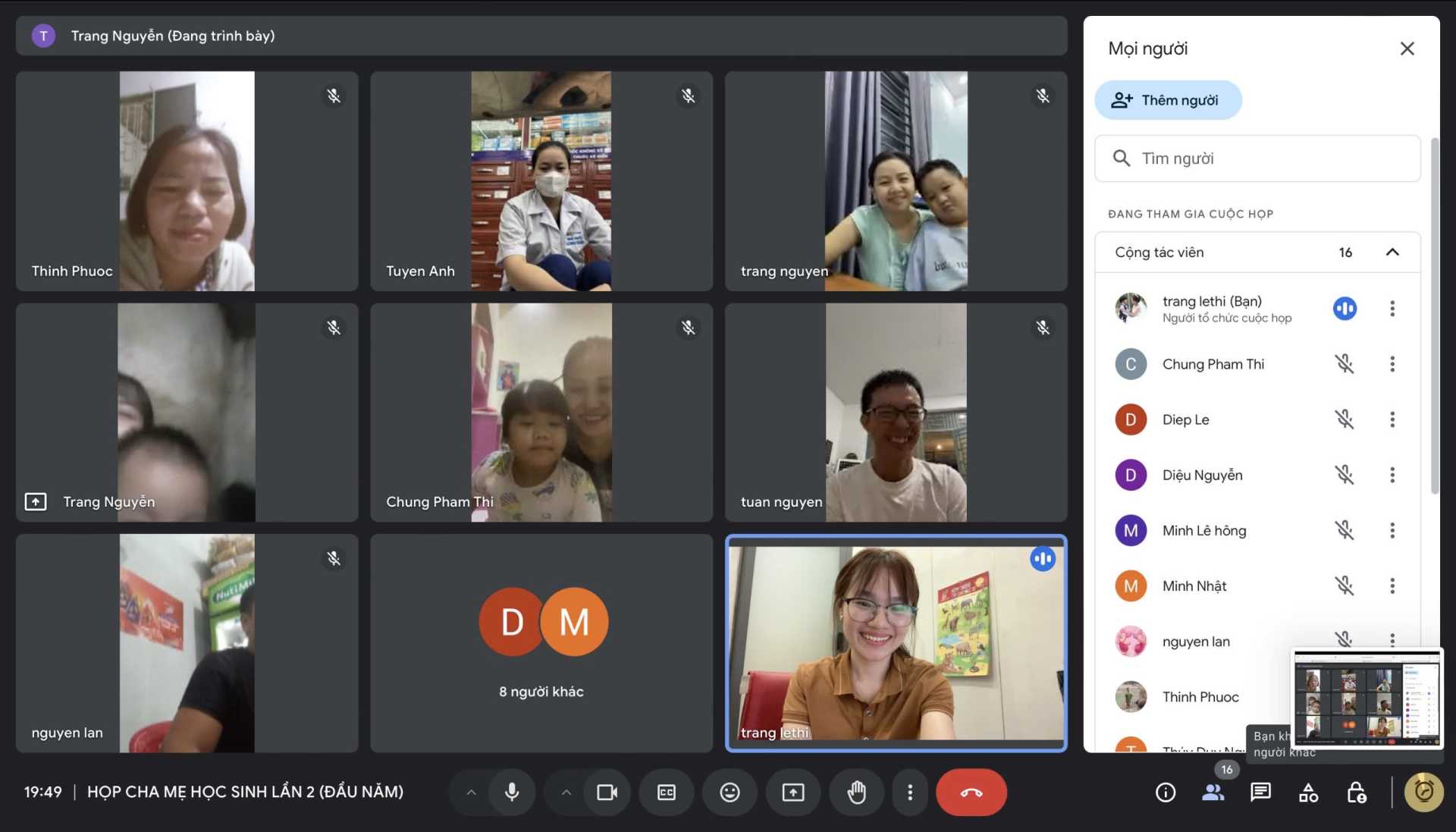Toggle closed captions CC button

point(666,793)
